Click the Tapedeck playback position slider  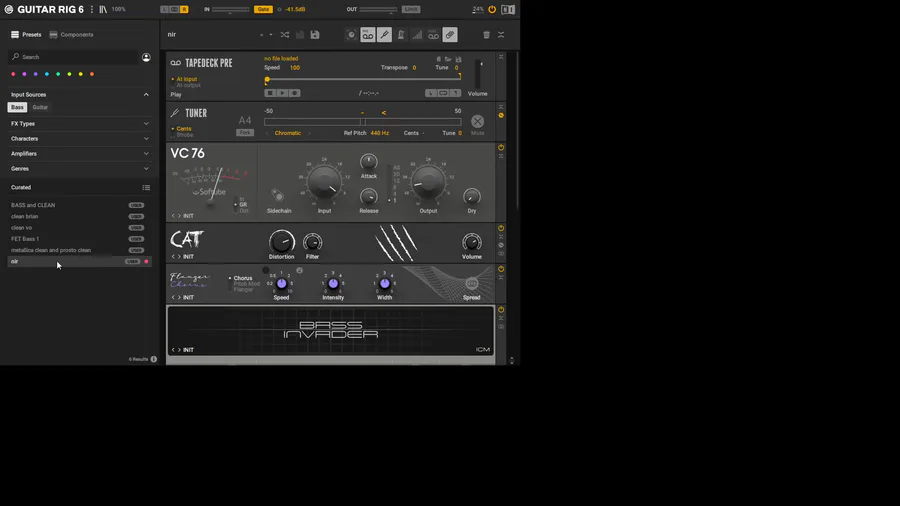[x=363, y=80]
